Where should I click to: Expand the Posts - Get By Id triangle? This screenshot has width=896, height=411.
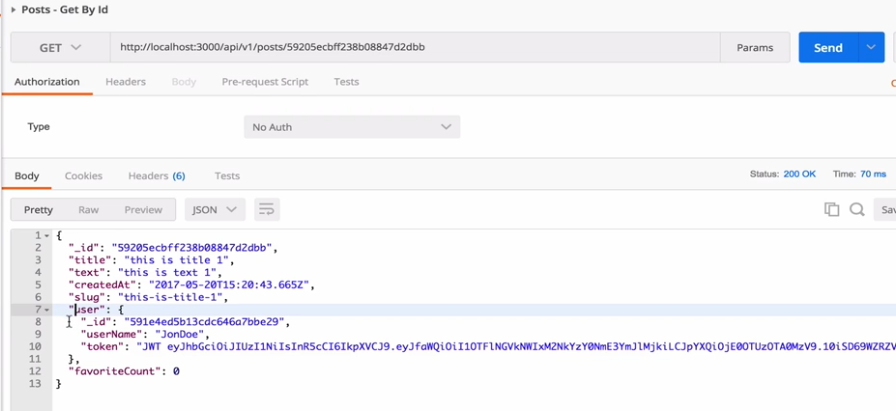(x=13, y=10)
